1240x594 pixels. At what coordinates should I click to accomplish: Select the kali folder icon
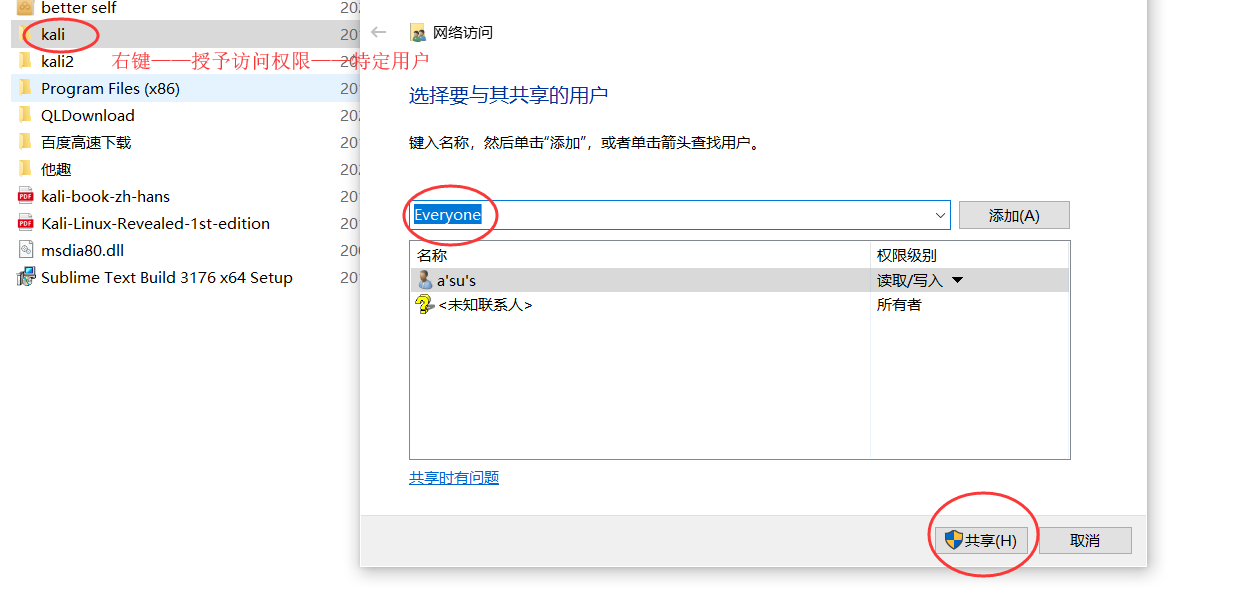tap(26, 34)
